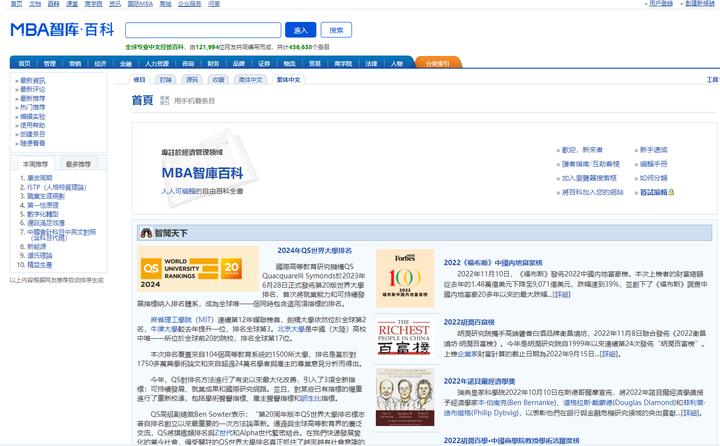
Task: Open 最新資訊 in the left sidebar
Action: tap(33, 80)
